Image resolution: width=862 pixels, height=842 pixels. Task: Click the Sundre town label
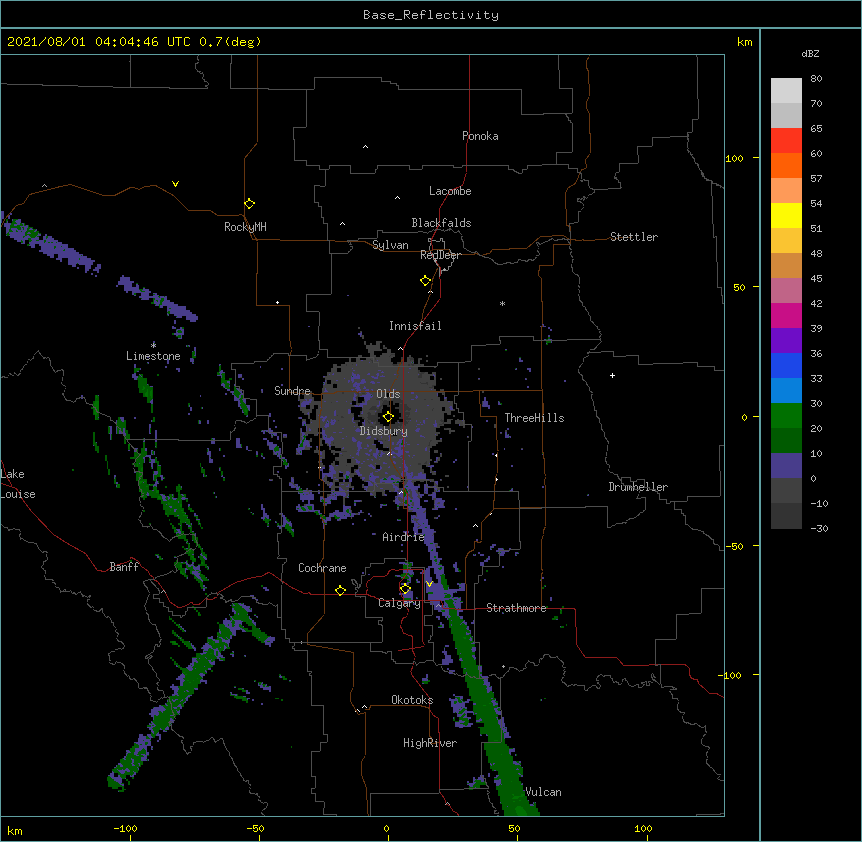point(292,391)
